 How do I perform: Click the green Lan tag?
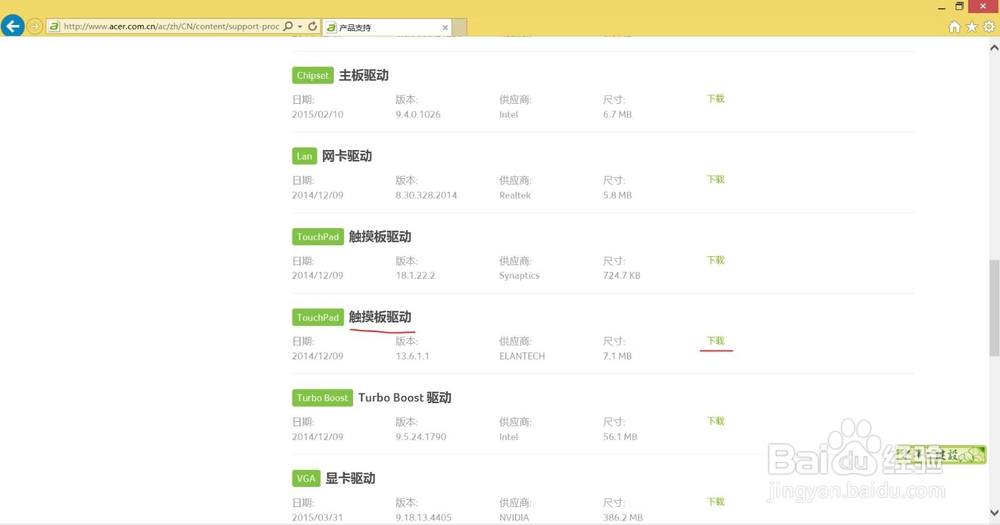304,156
